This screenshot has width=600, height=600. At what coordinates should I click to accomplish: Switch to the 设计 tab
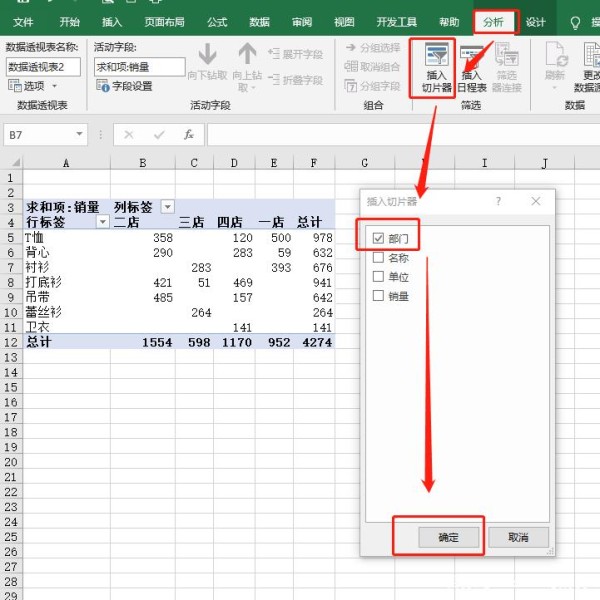point(535,22)
